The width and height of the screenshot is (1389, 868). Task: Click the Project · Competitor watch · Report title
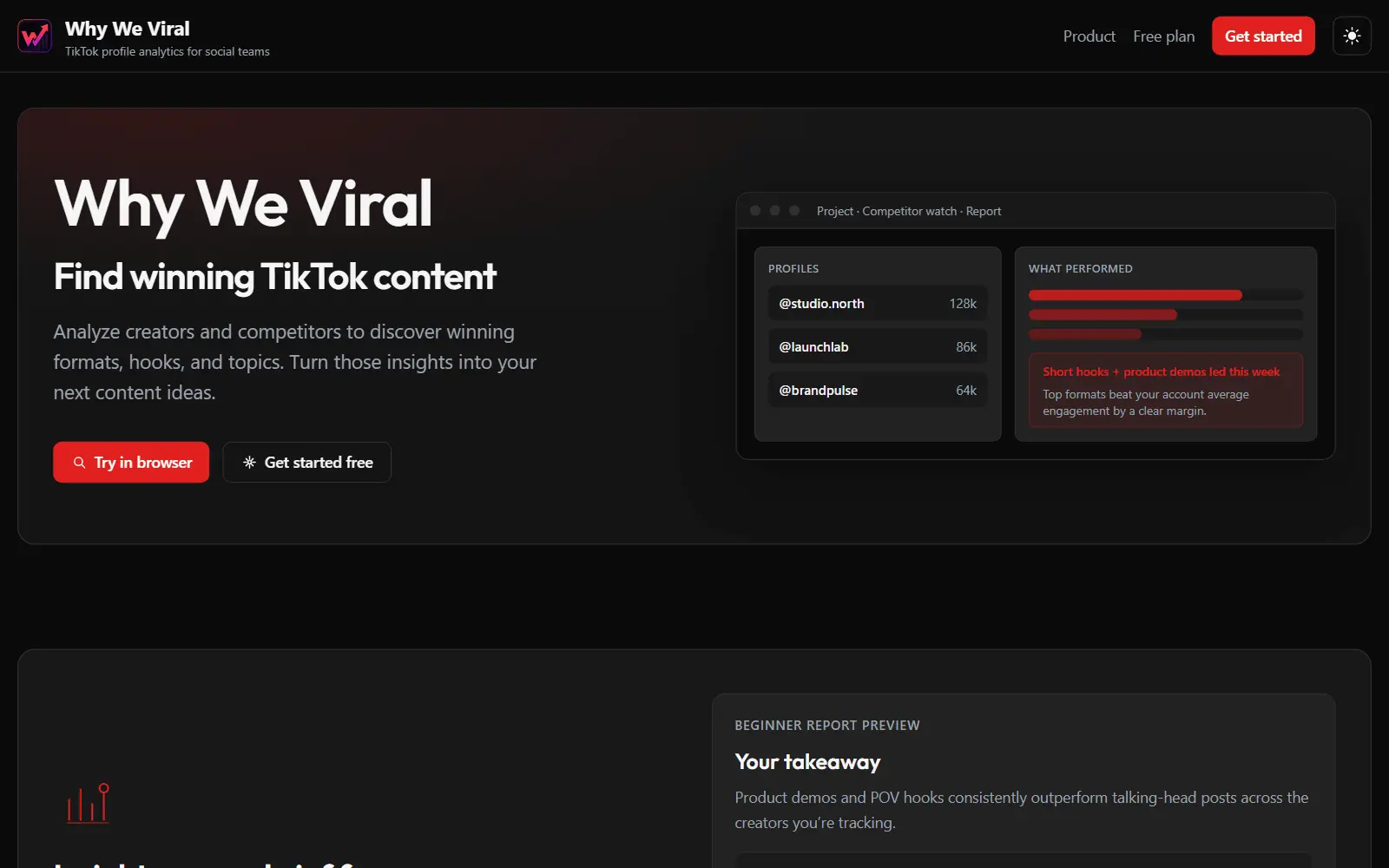pyautogui.click(x=908, y=211)
